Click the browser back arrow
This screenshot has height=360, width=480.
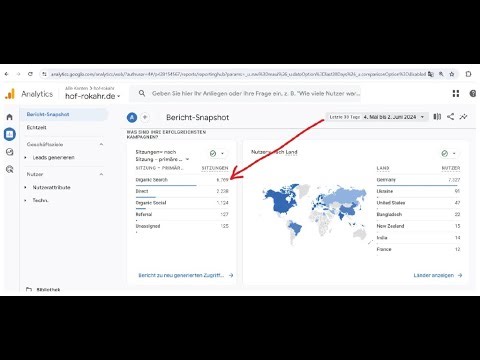(x=7, y=74)
